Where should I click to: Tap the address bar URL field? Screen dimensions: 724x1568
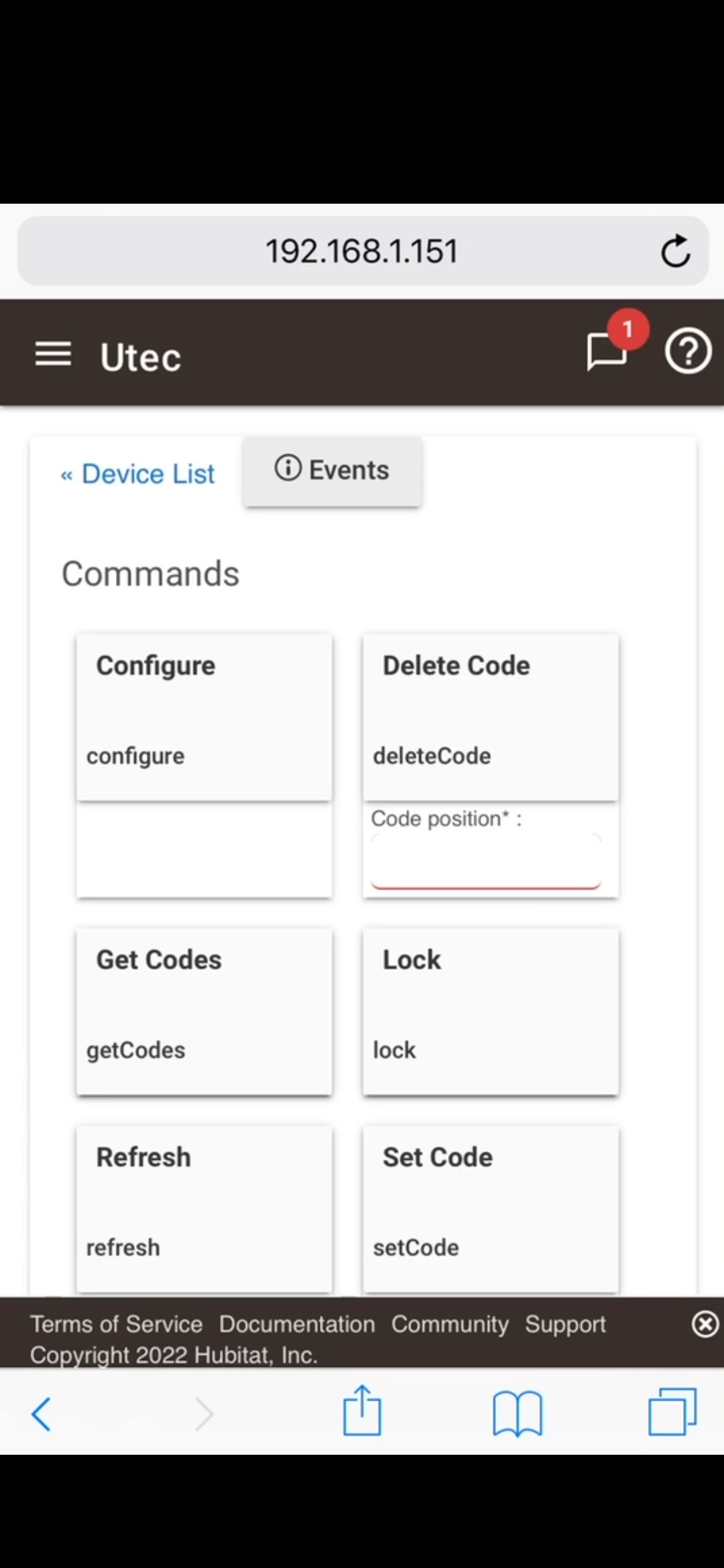[x=362, y=251]
